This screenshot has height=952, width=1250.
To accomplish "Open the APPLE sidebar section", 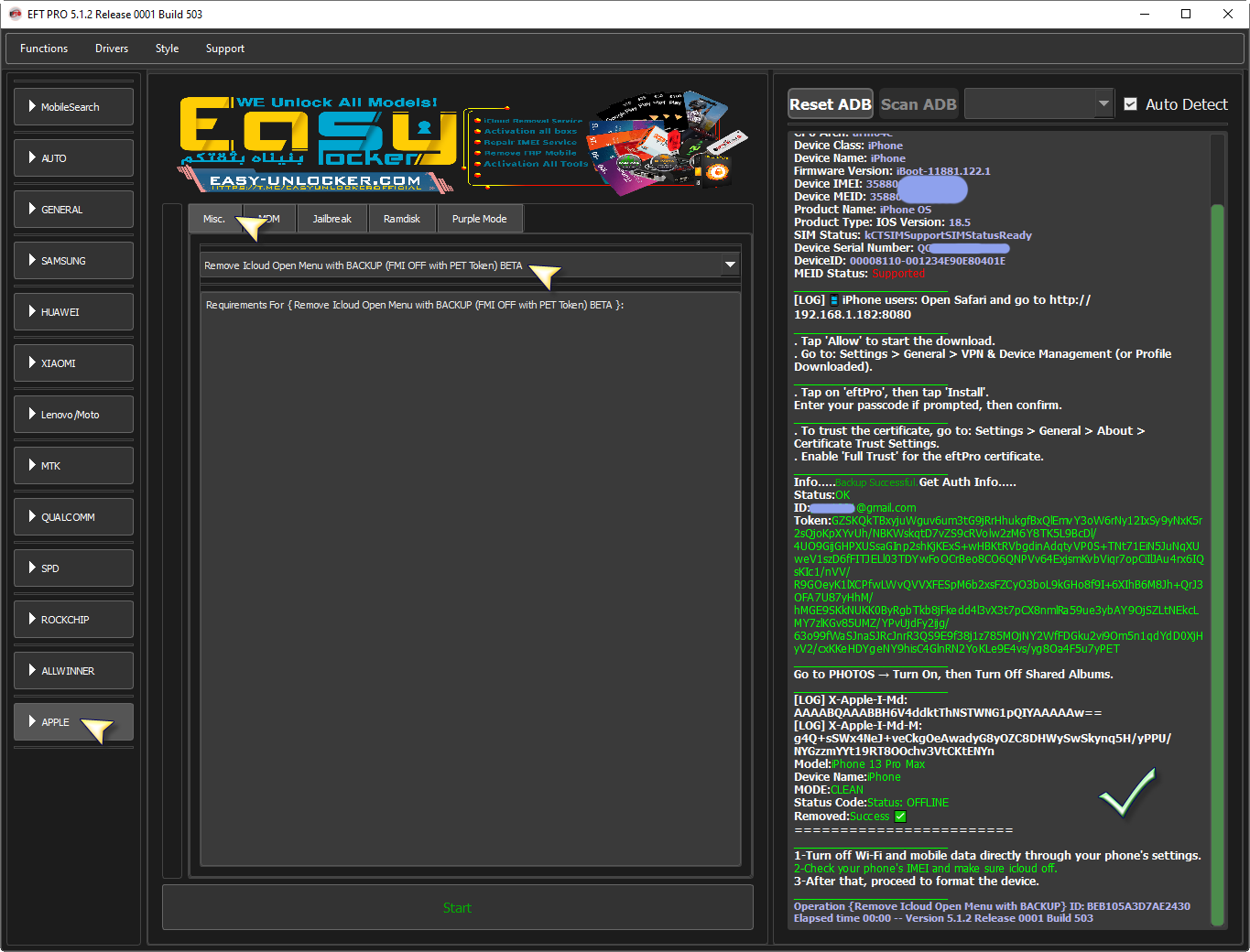I will [74, 722].
